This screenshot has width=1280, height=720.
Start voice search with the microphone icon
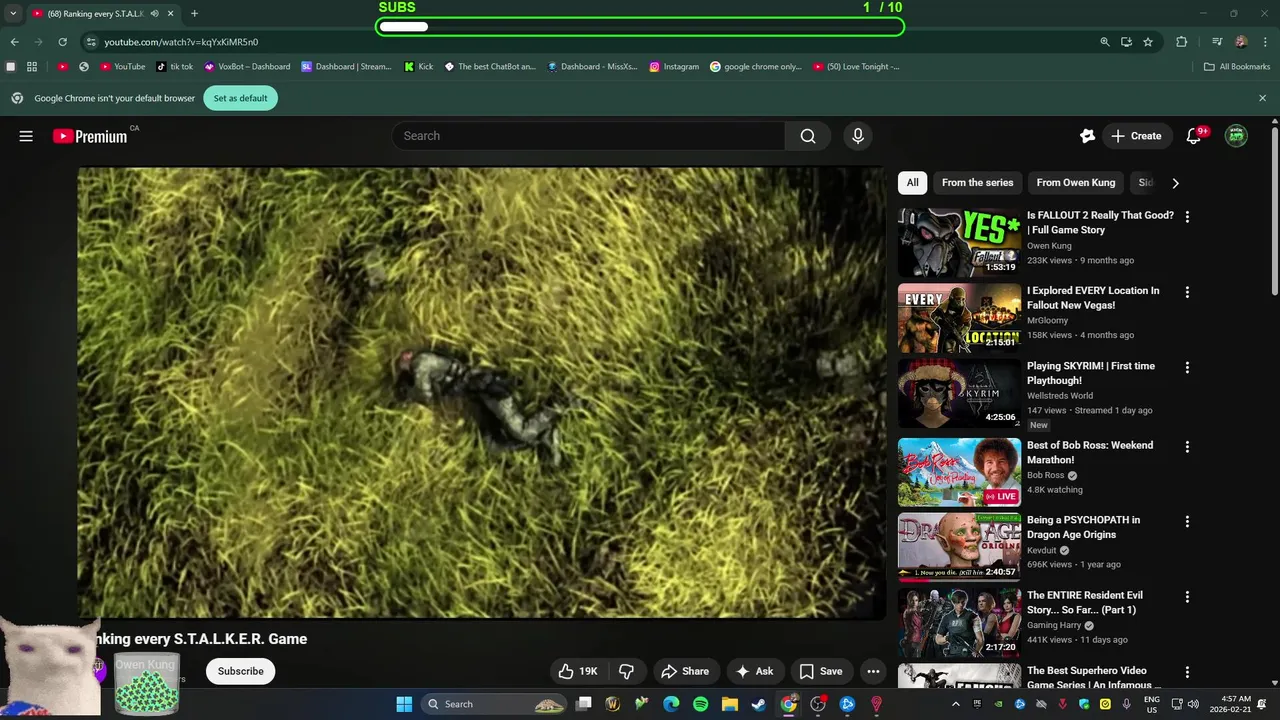tap(857, 136)
